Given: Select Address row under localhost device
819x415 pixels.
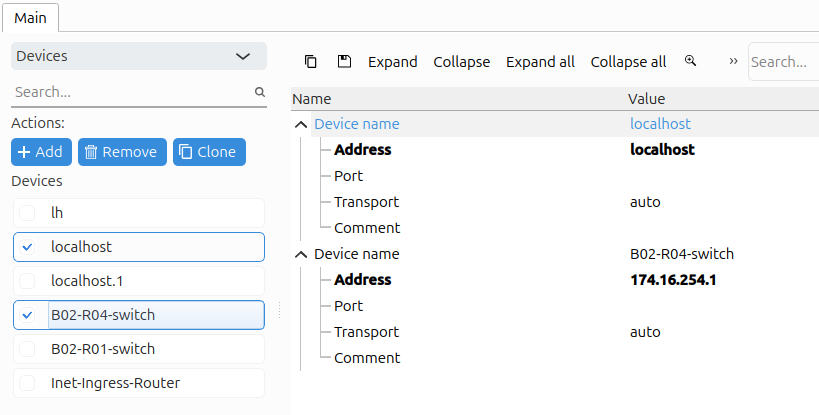Looking at the screenshot, I should pos(362,150).
